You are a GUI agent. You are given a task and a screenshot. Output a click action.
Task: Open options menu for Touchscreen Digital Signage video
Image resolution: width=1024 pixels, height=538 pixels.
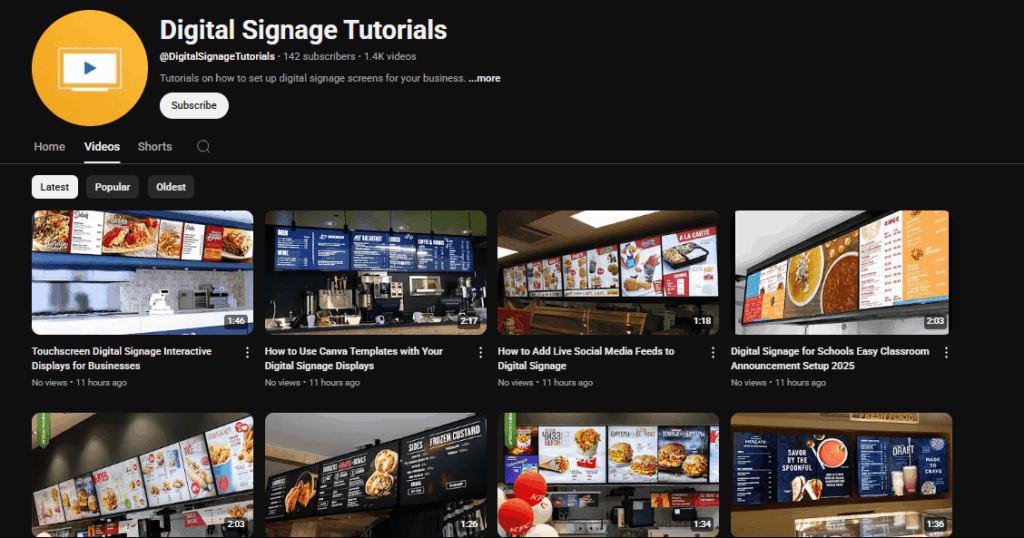(247, 353)
